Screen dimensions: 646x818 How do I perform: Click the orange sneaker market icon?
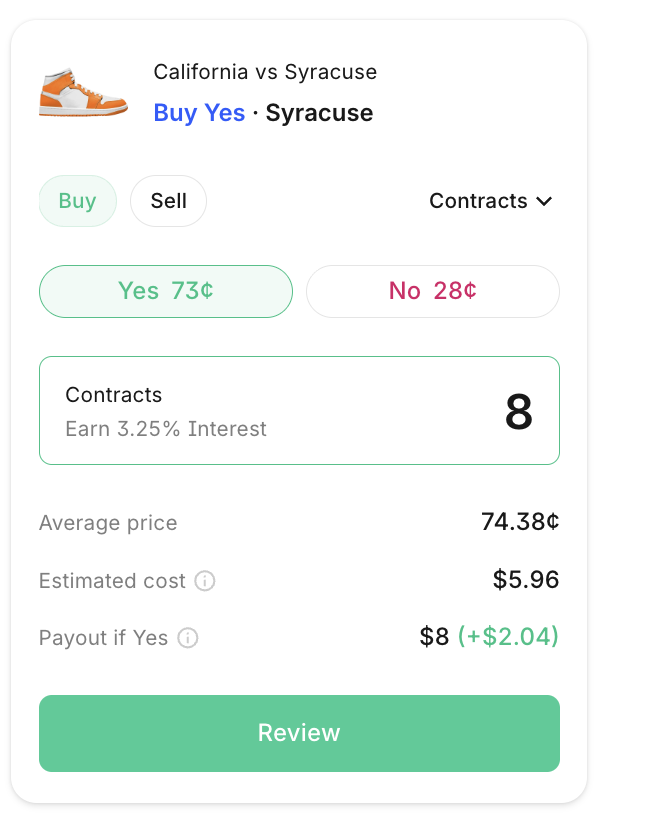pyautogui.click(x=83, y=92)
